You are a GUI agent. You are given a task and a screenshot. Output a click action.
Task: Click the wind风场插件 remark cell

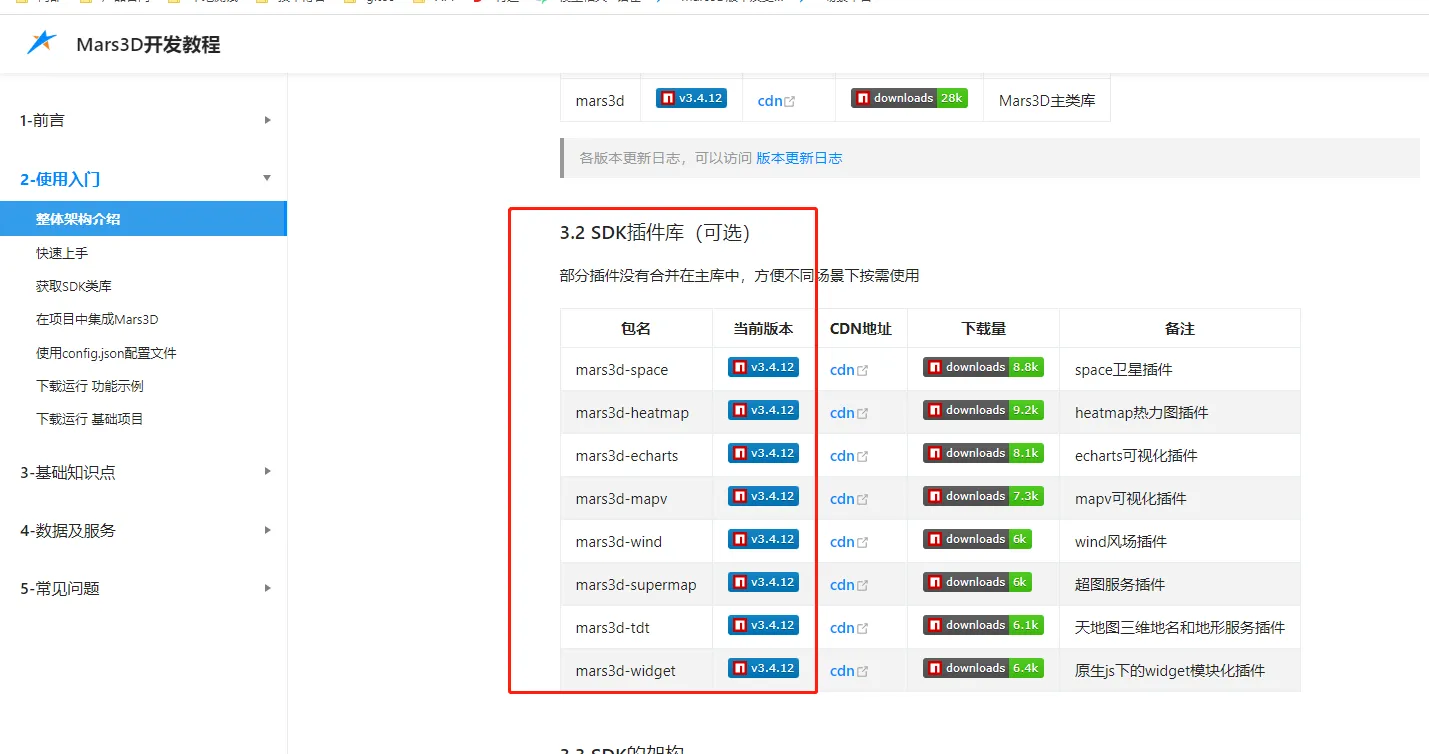1180,542
